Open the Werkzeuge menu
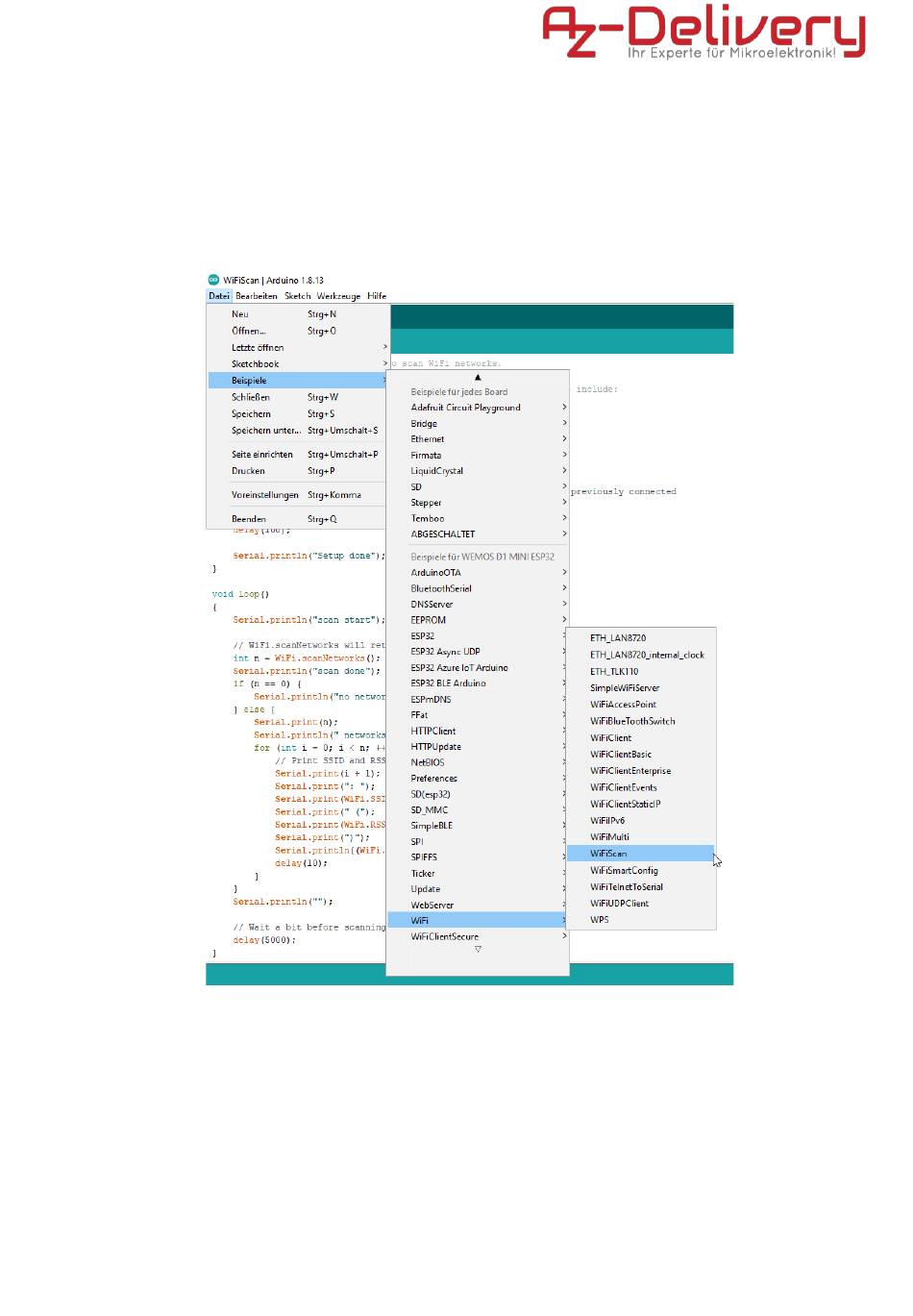 pos(339,296)
